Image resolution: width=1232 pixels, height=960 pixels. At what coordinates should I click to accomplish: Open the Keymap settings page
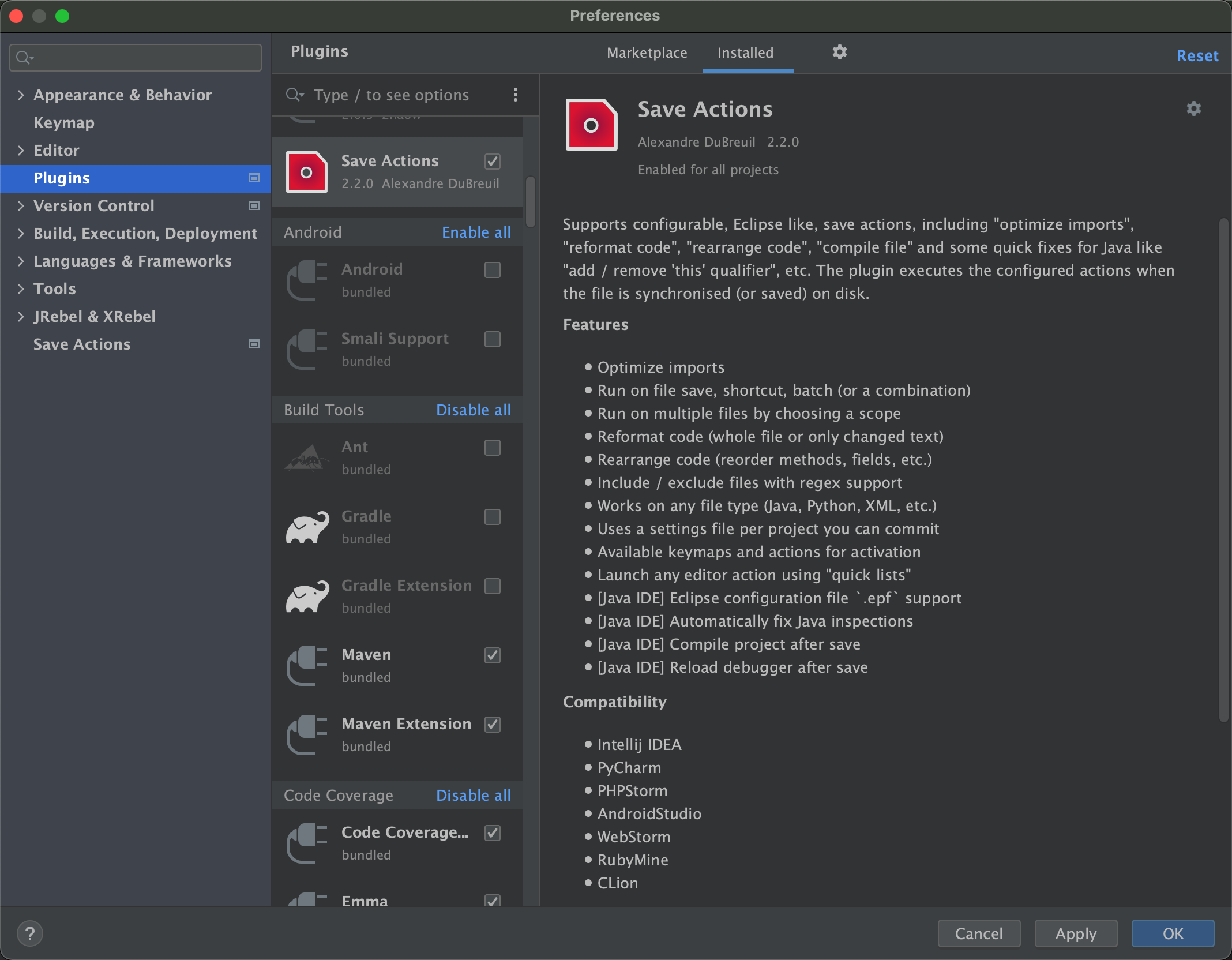click(63, 122)
